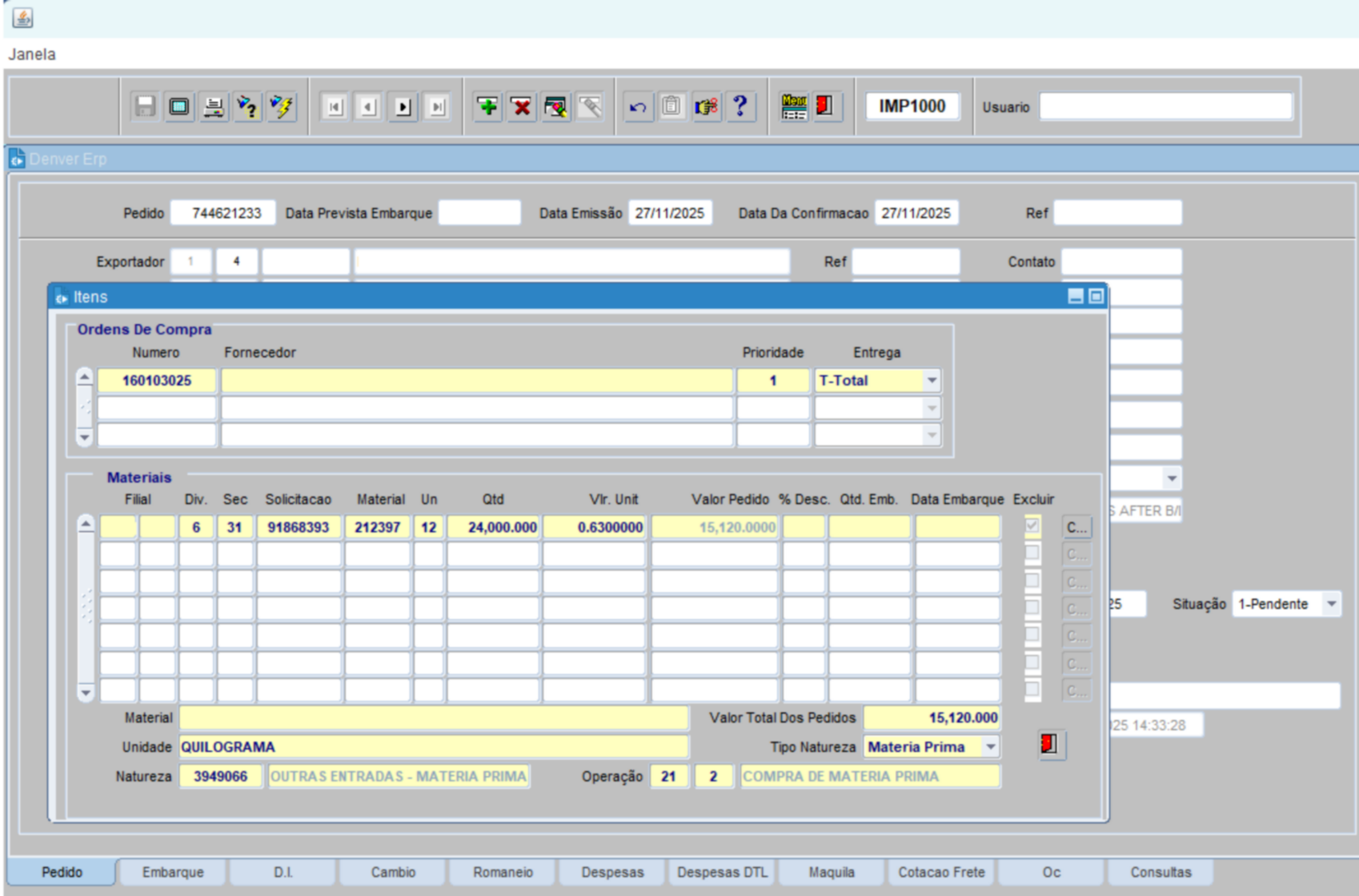Click the green plus insert record icon
This screenshot has height=896, width=1359.
pos(487,106)
